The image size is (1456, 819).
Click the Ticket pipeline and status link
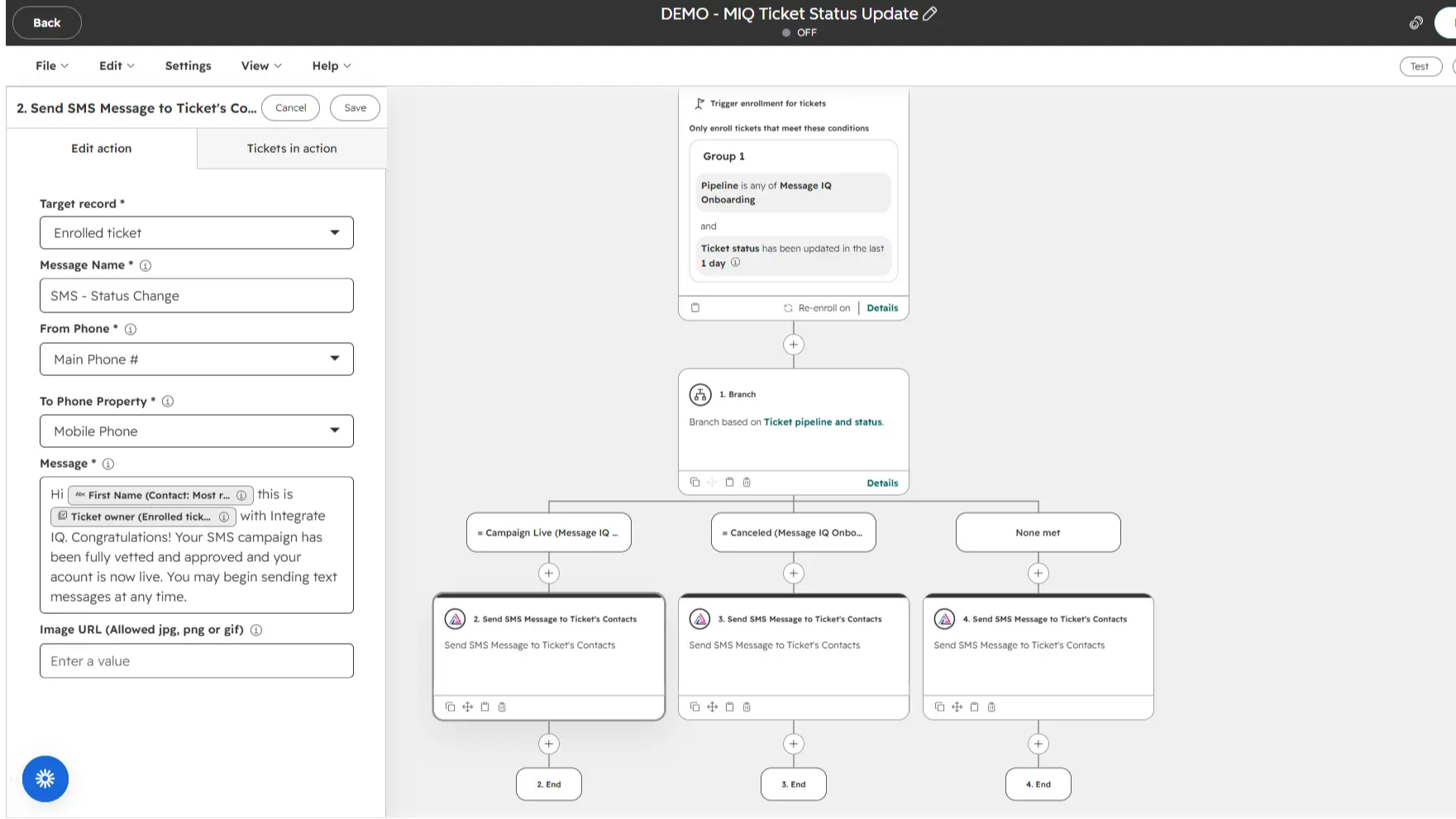[823, 422]
